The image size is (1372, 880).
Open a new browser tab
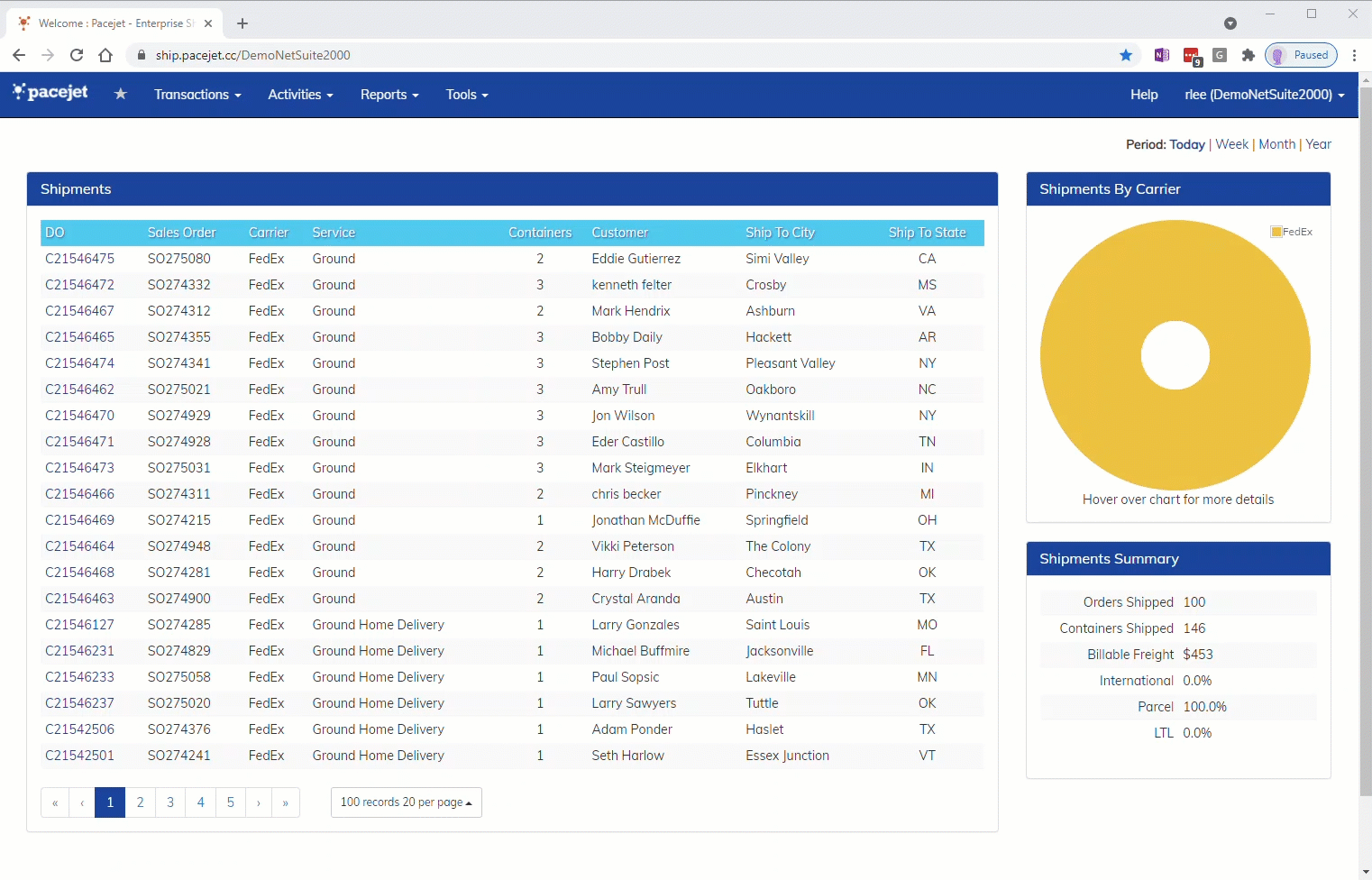(242, 23)
